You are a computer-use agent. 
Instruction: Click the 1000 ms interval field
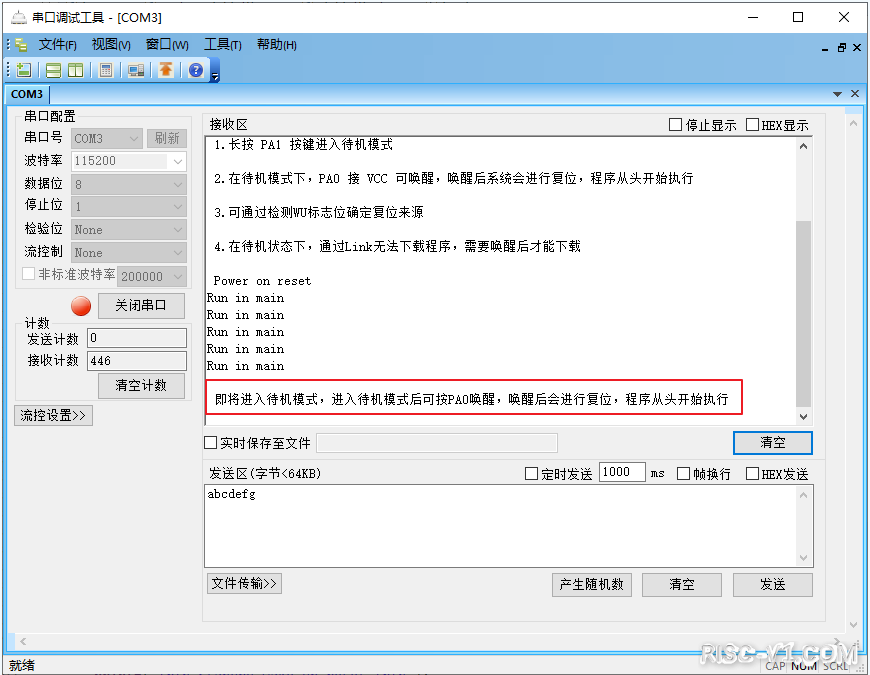[x=622, y=472]
